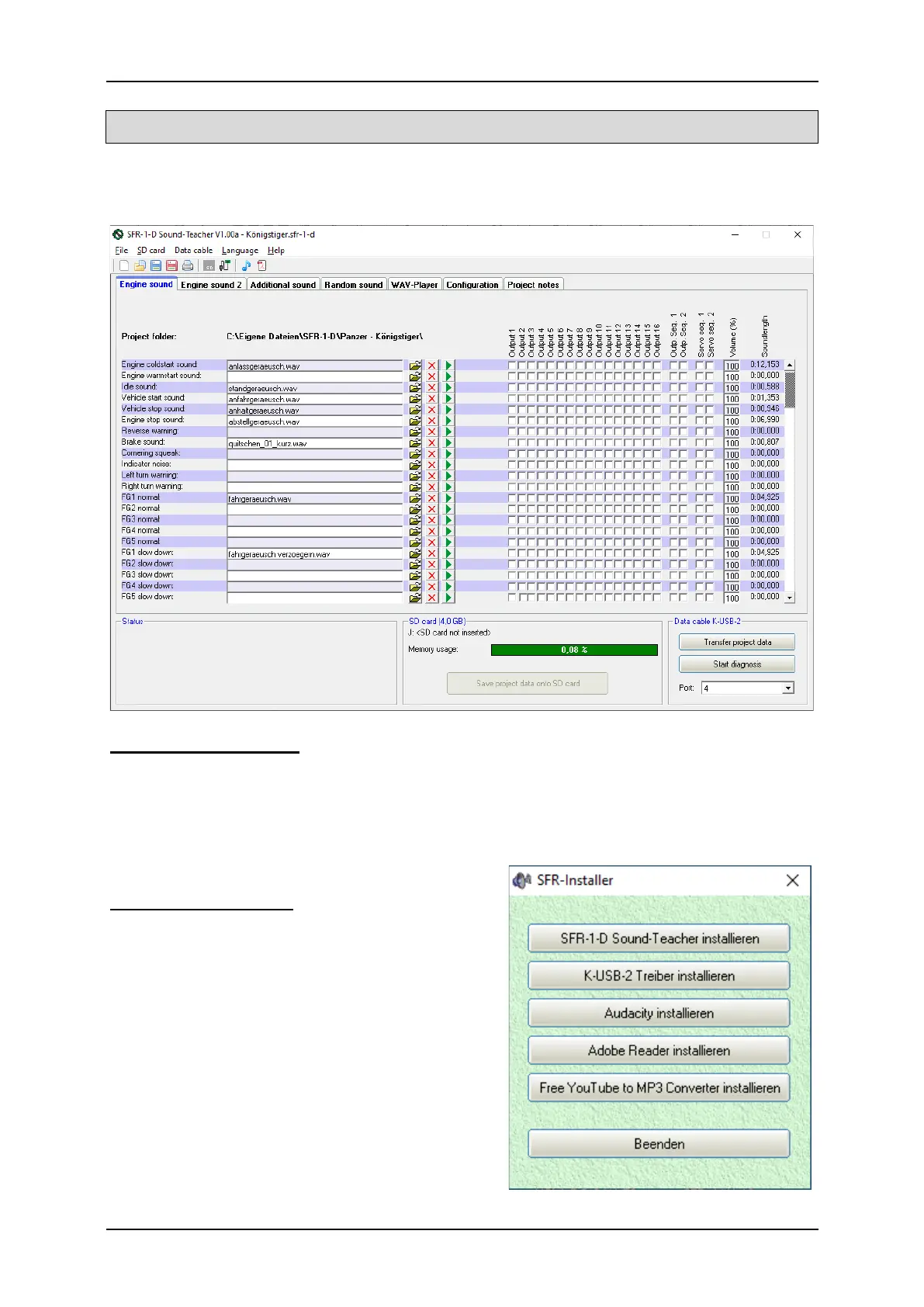Click the Transfer project data button
924x1307 pixels.
(737, 642)
